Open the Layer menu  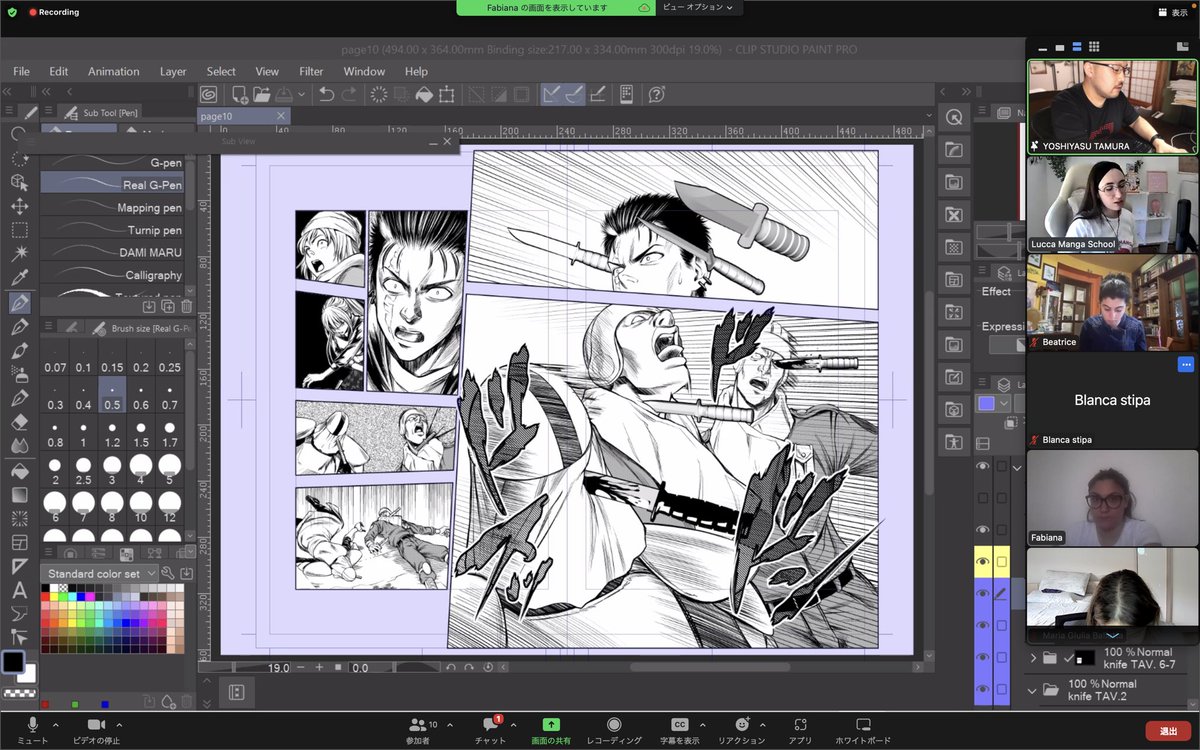click(x=173, y=71)
